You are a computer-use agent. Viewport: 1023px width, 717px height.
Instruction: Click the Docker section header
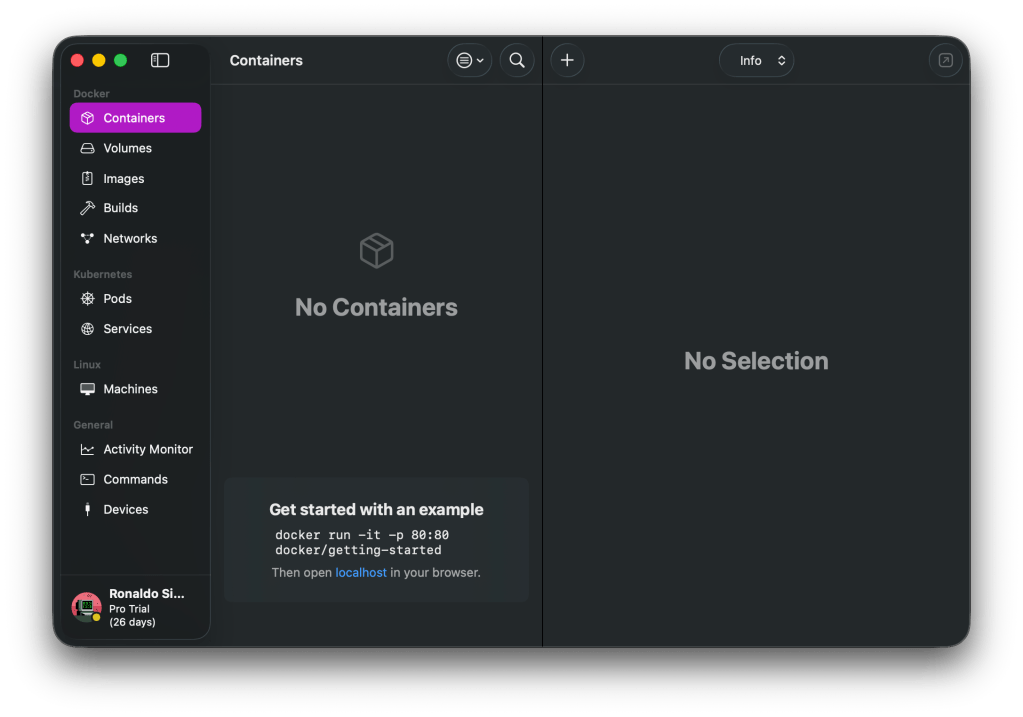91,93
